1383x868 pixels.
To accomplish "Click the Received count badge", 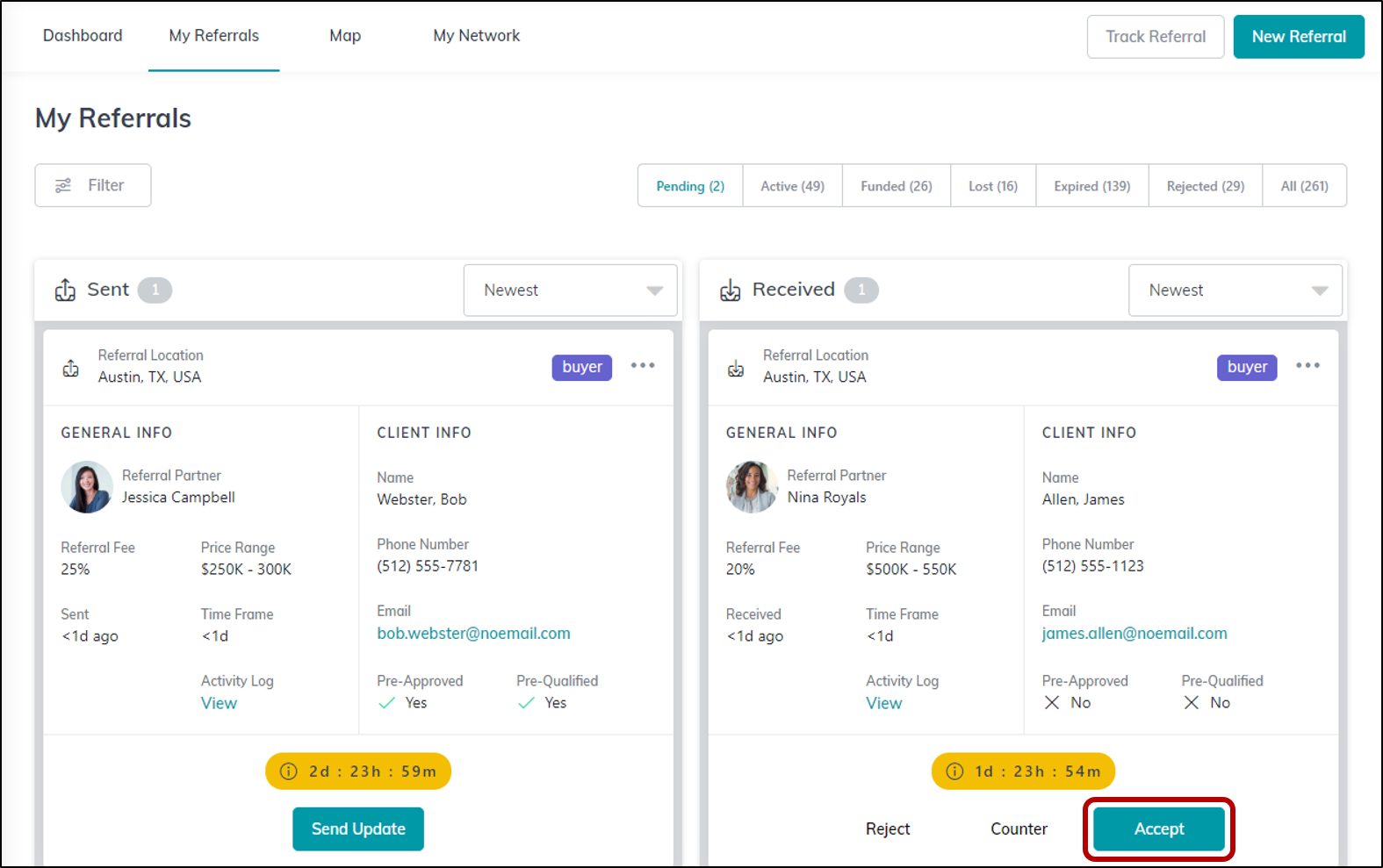I will point(861,290).
